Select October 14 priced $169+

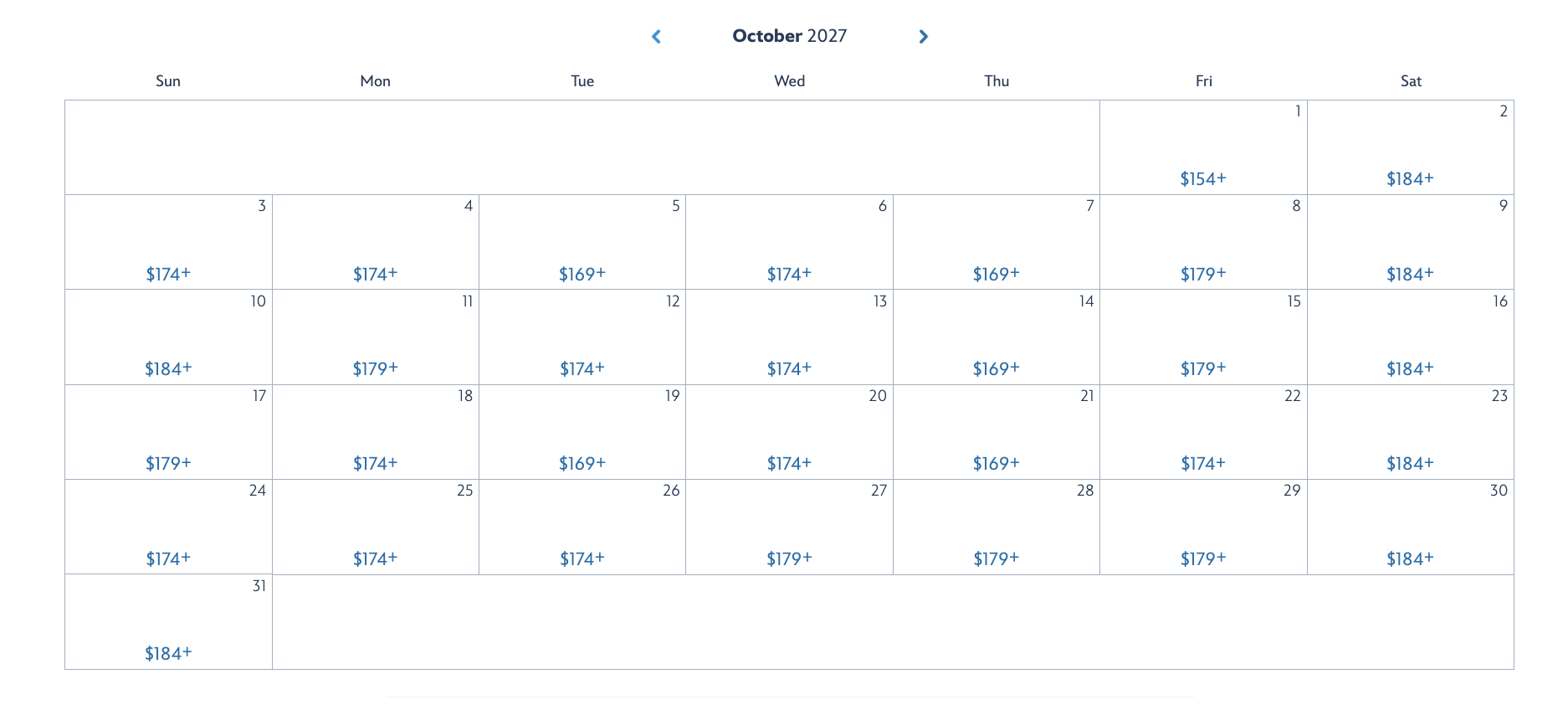[996, 368]
